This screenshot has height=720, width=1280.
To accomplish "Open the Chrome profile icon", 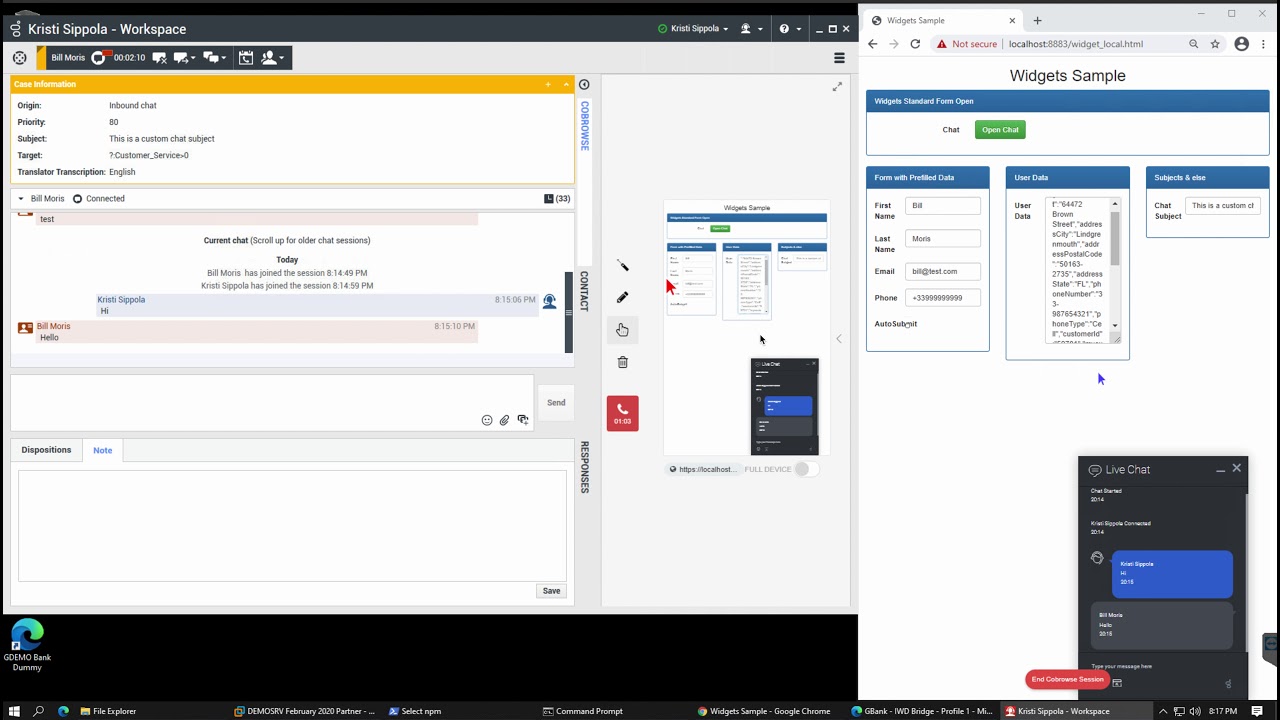I will point(1241,44).
